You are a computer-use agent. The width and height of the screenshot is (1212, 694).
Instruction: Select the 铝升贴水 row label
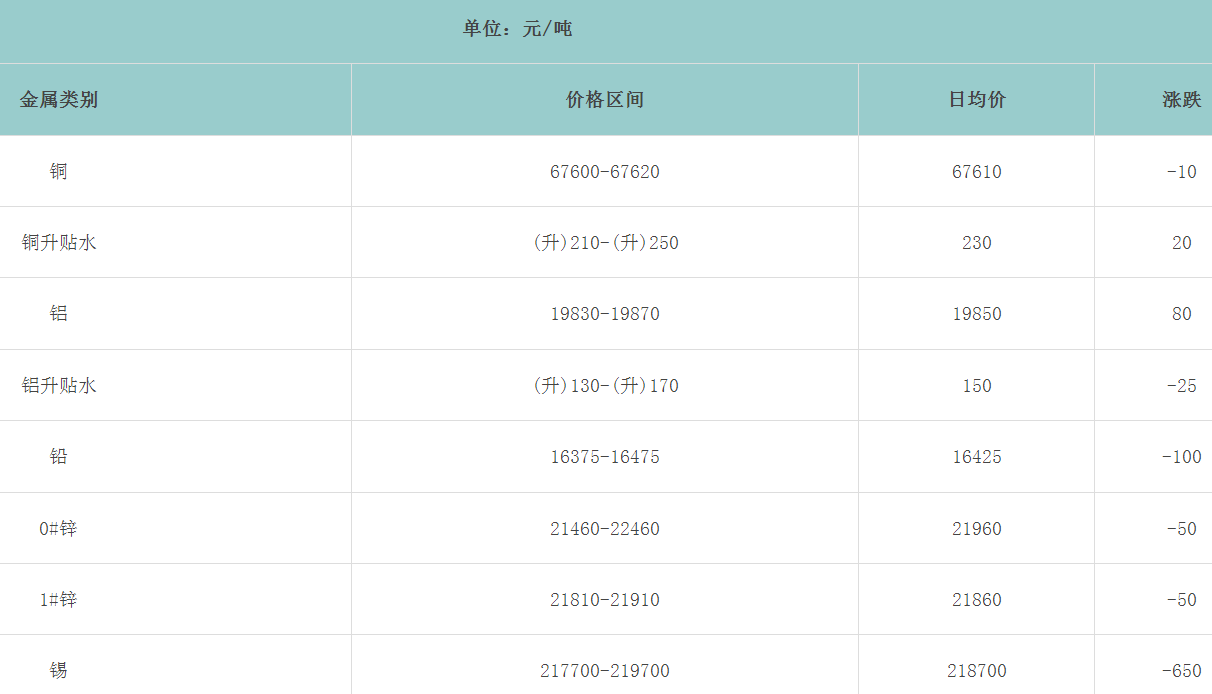coord(59,386)
